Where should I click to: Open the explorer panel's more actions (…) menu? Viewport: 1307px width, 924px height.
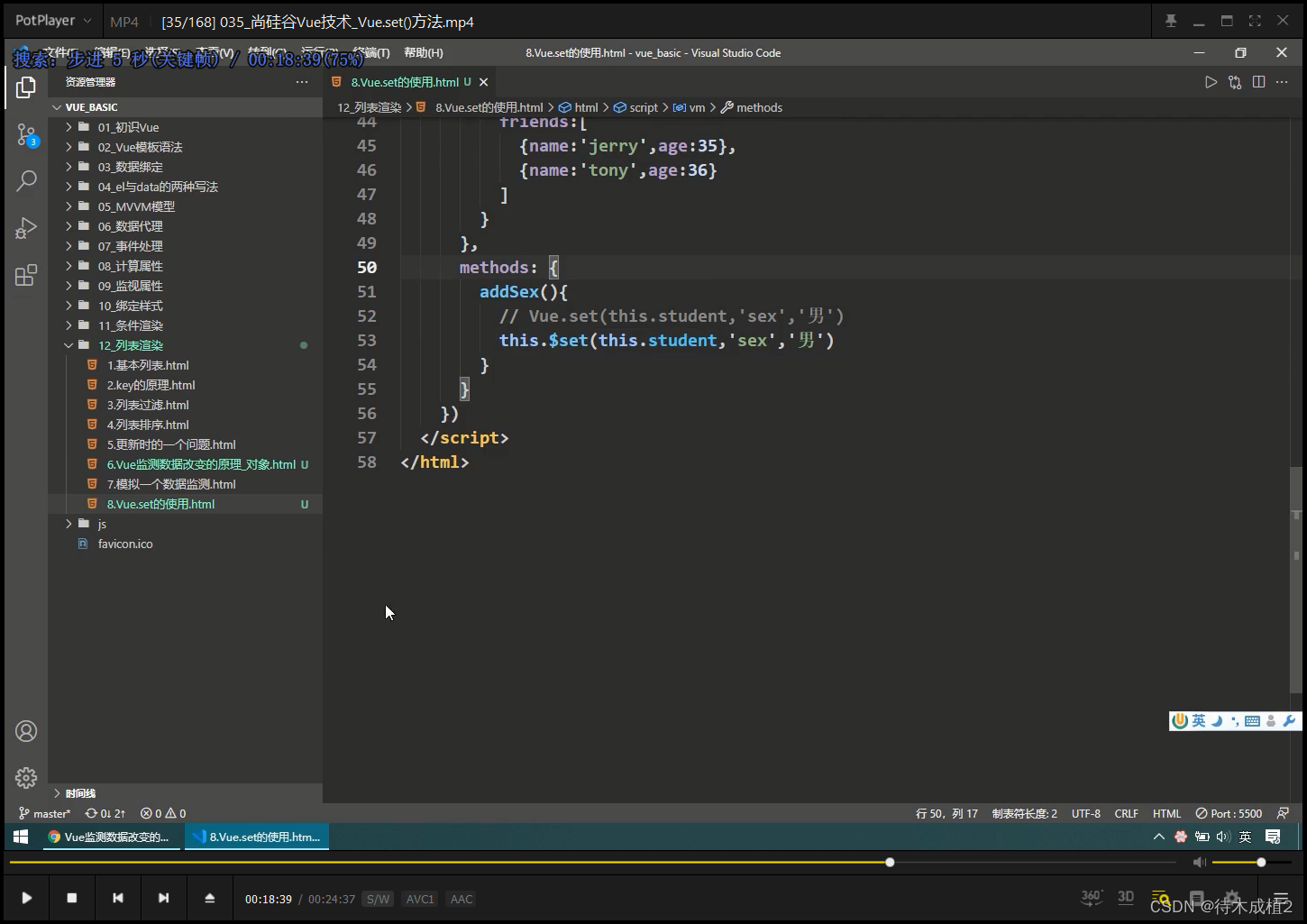point(302,82)
